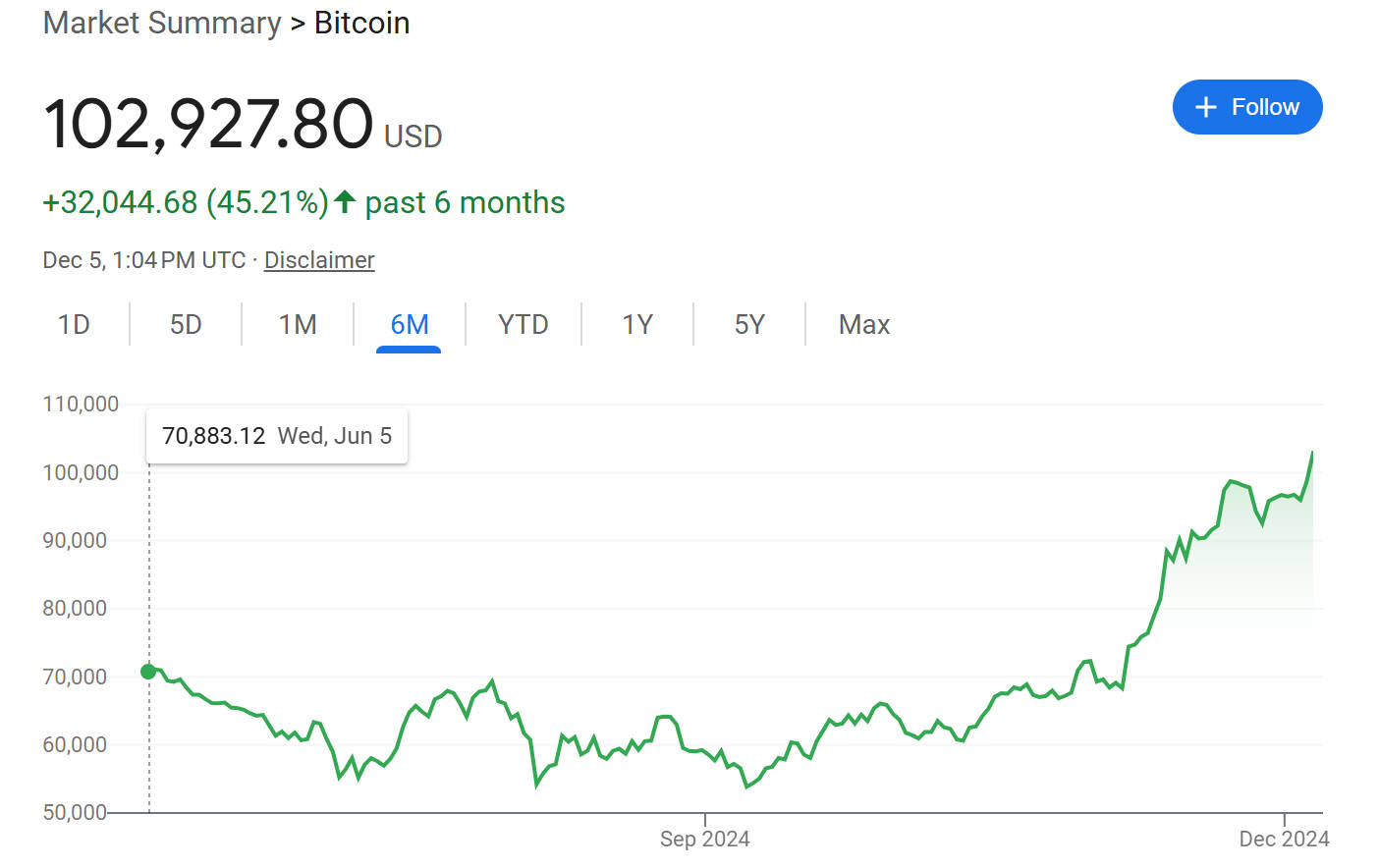
Task: Click the 110,000 y-axis label
Action: pos(81,405)
